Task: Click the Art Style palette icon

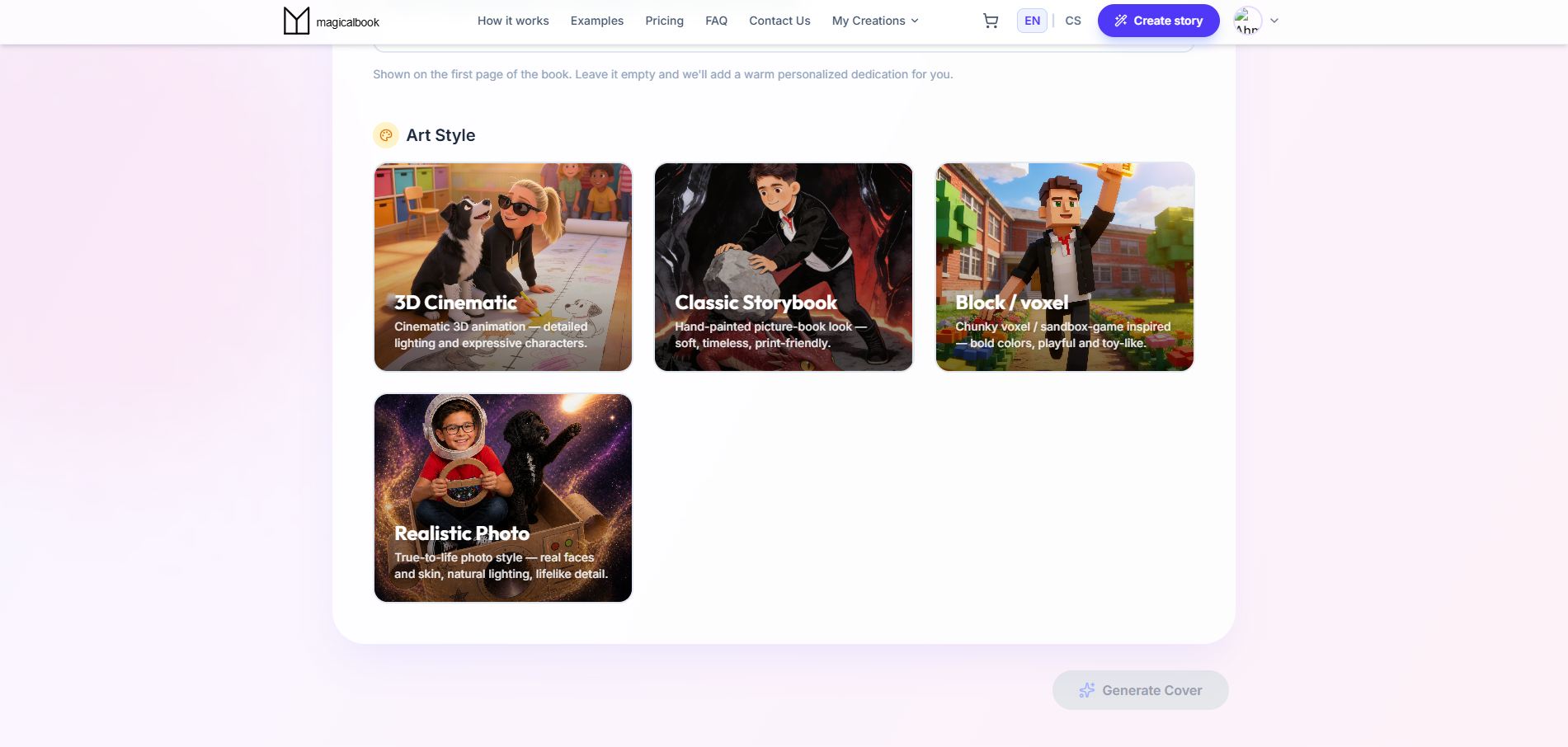Action: [x=386, y=135]
